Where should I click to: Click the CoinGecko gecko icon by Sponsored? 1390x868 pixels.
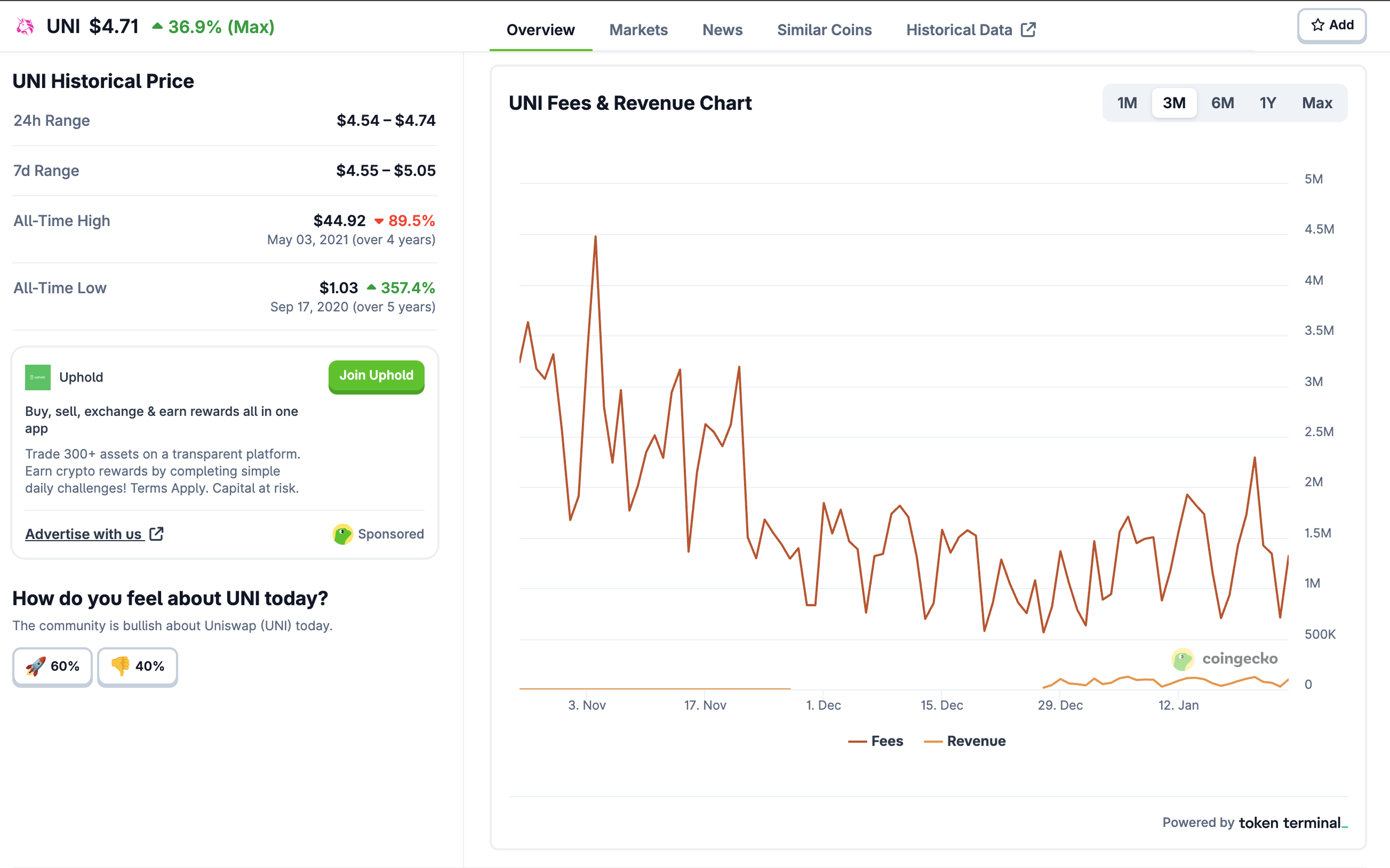tap(343, 534)
